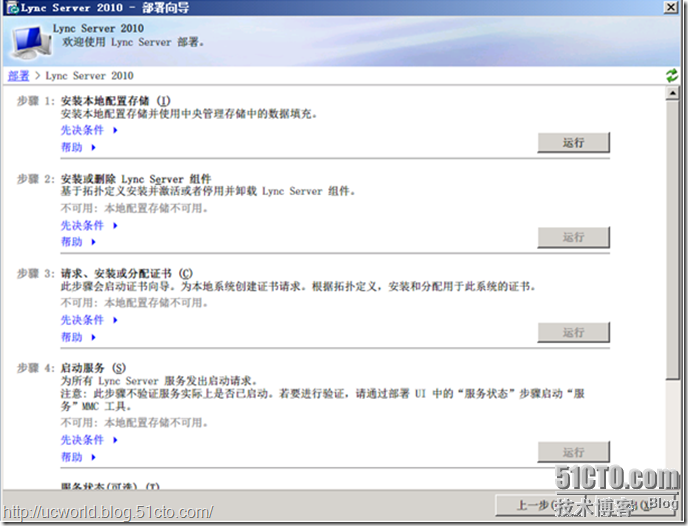Expand 帮助 under step 3 certificates

[x=78, y=337]
